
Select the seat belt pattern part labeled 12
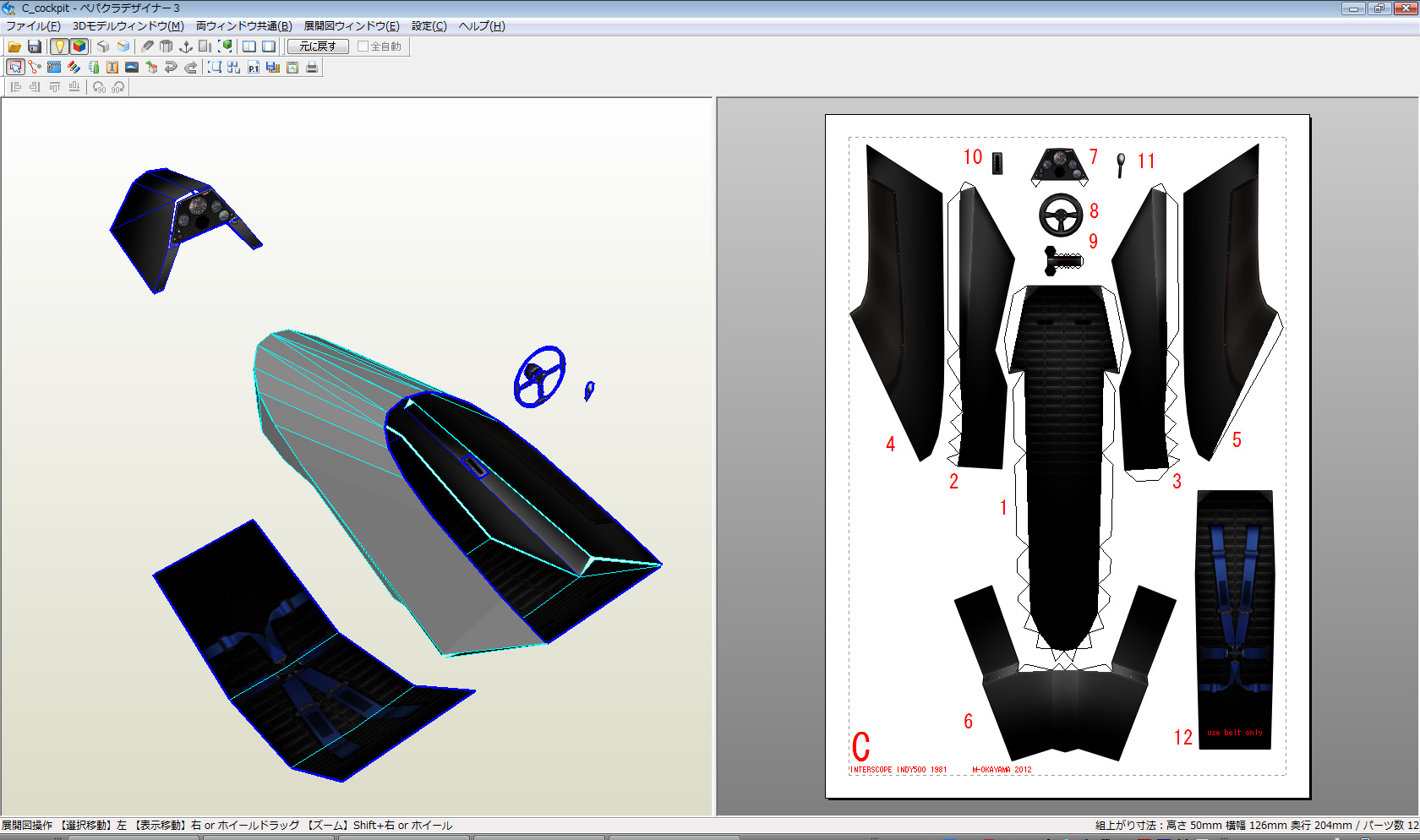coord(1235,619)
